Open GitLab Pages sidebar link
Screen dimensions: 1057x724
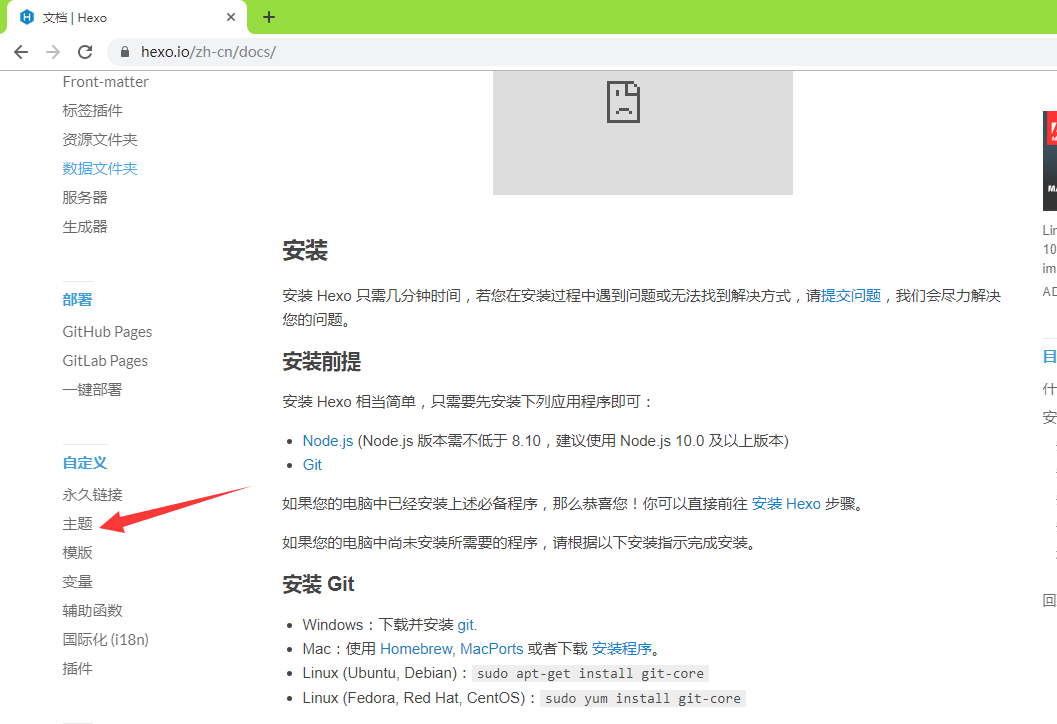coord(105,361)
